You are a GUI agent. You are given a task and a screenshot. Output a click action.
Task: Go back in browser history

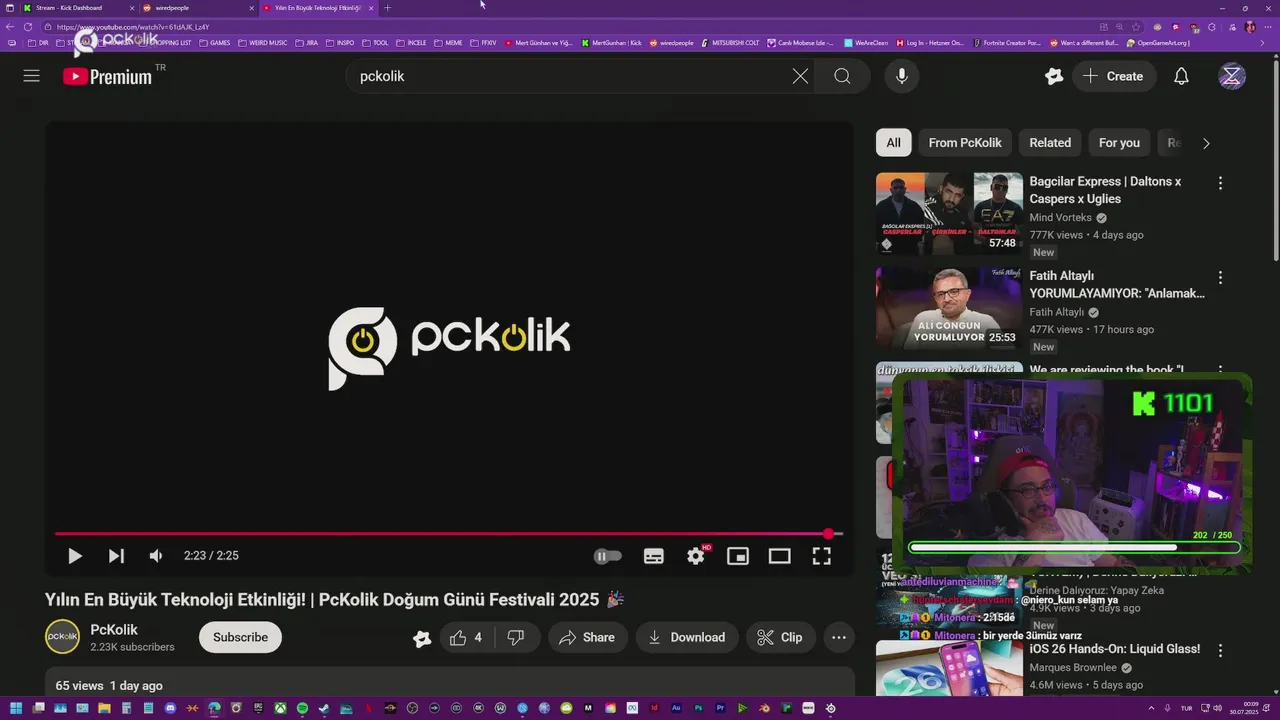click(9, 27)
